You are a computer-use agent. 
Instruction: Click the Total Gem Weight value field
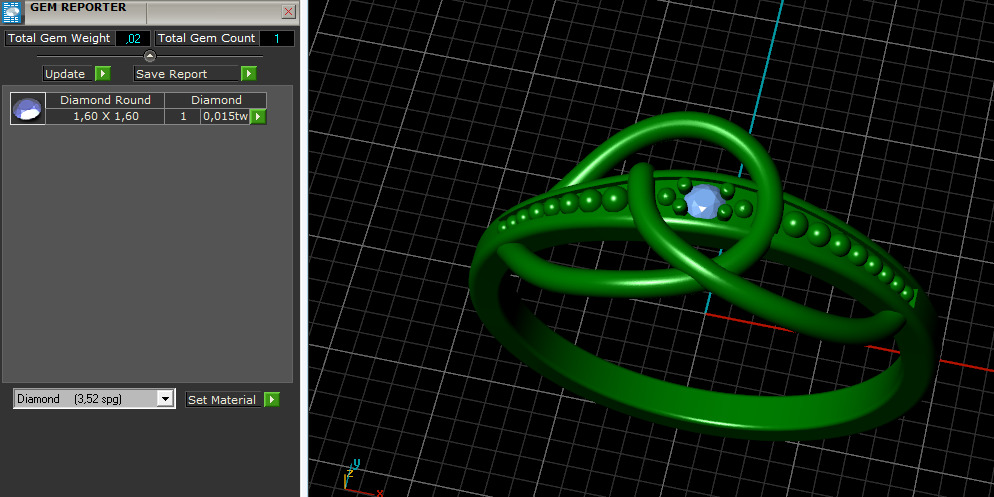[132, 39]
